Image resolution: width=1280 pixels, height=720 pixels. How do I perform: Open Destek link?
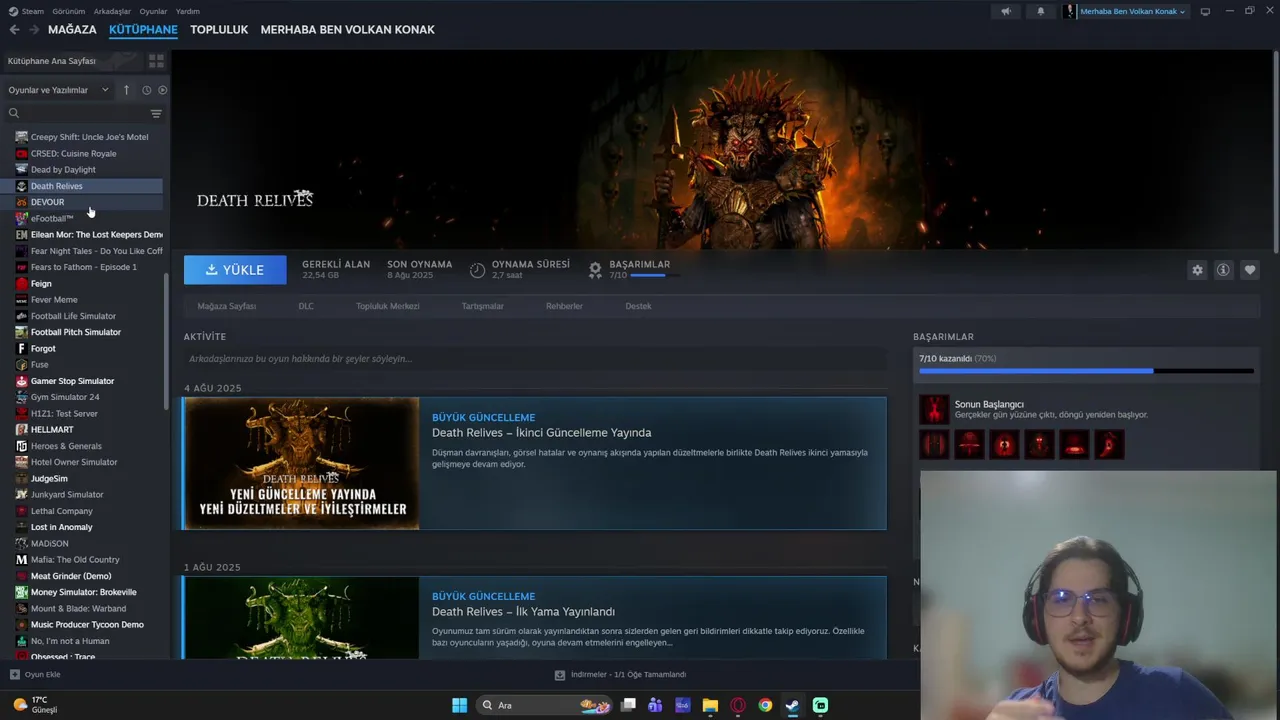(x=638, y=306)
